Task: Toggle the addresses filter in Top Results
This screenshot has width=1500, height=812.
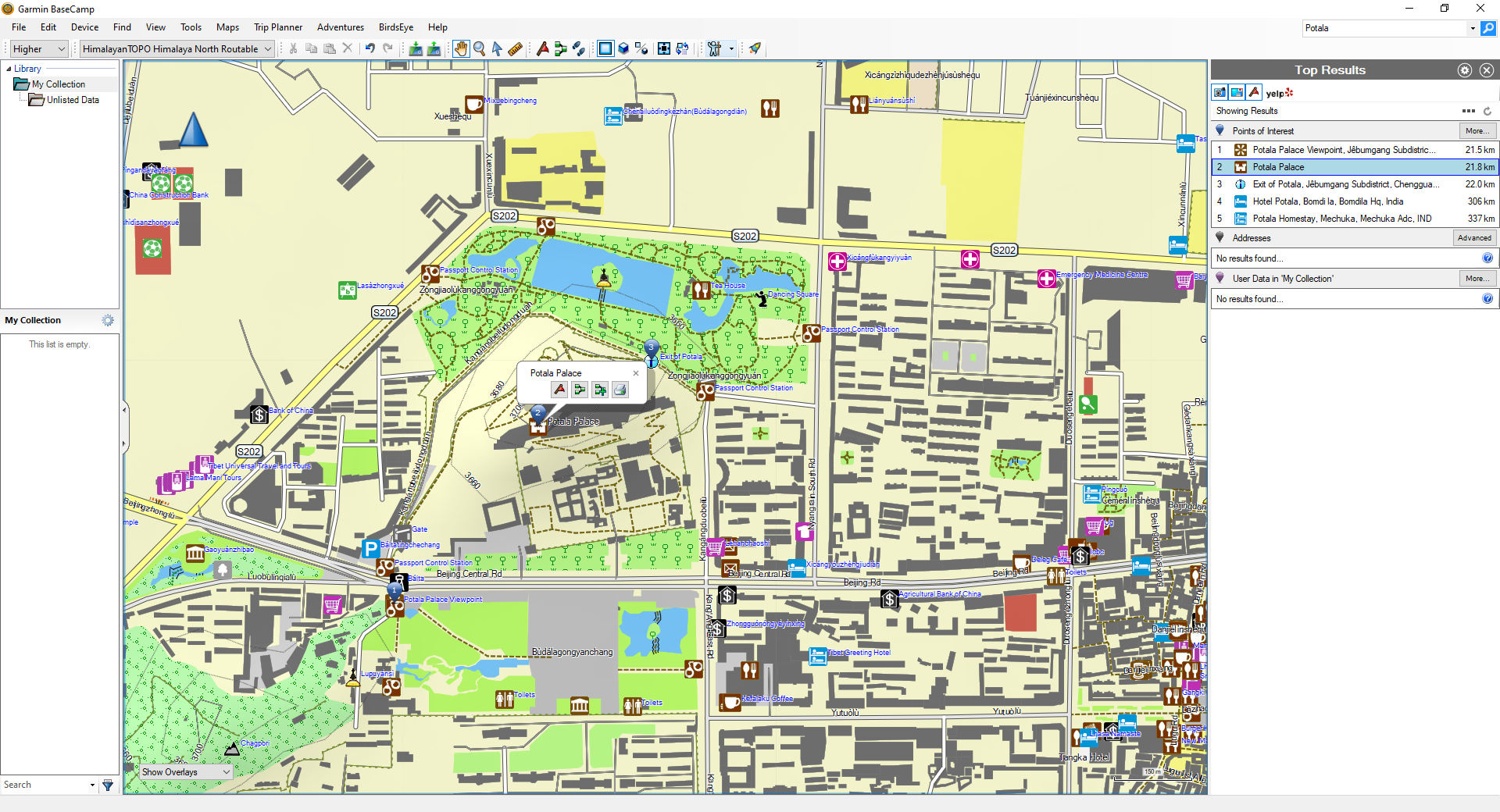Action: [x=1237, y=92]
